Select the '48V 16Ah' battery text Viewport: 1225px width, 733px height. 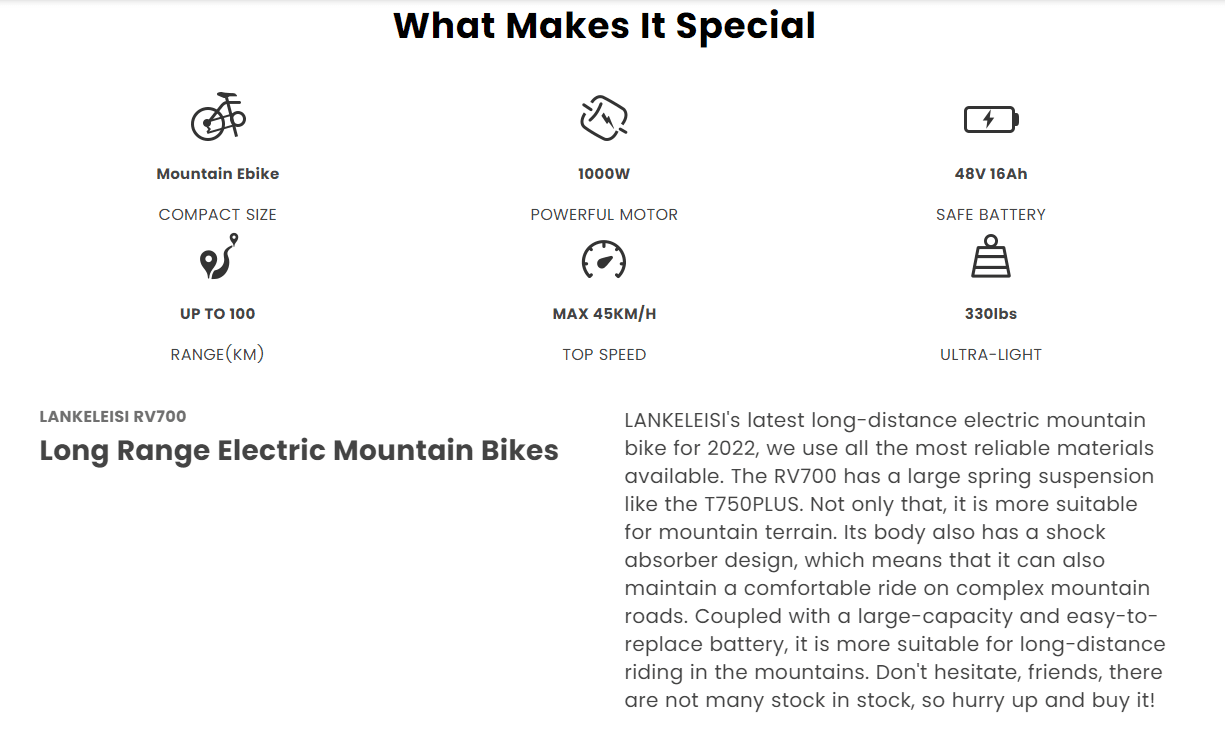991,174
